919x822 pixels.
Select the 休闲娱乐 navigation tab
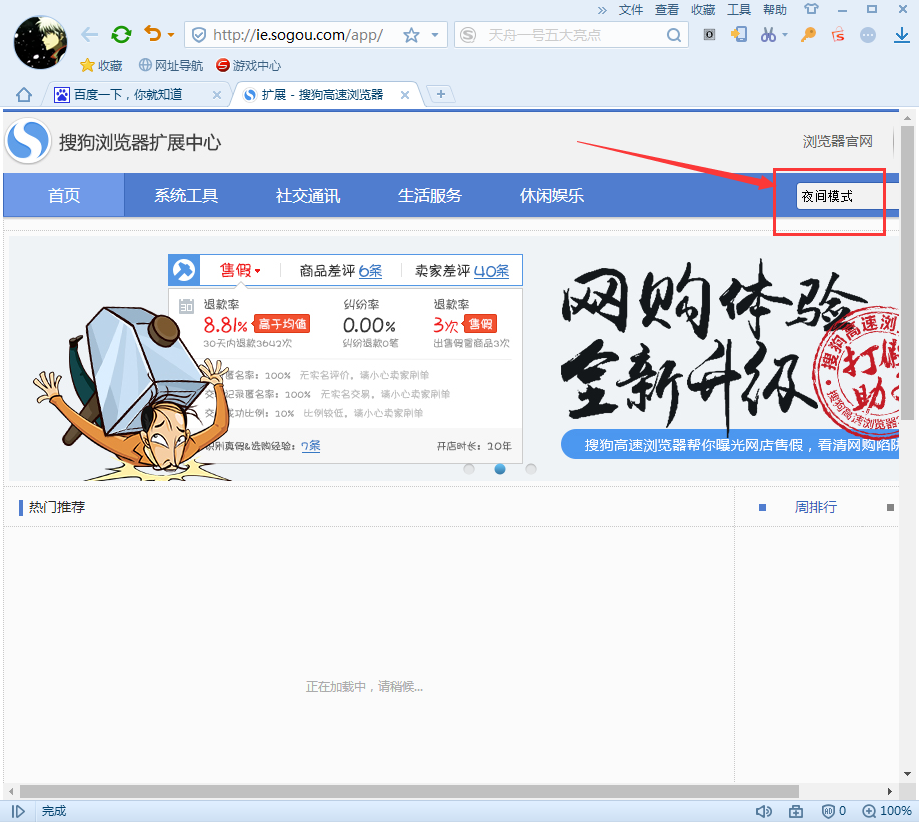(552, 195)
